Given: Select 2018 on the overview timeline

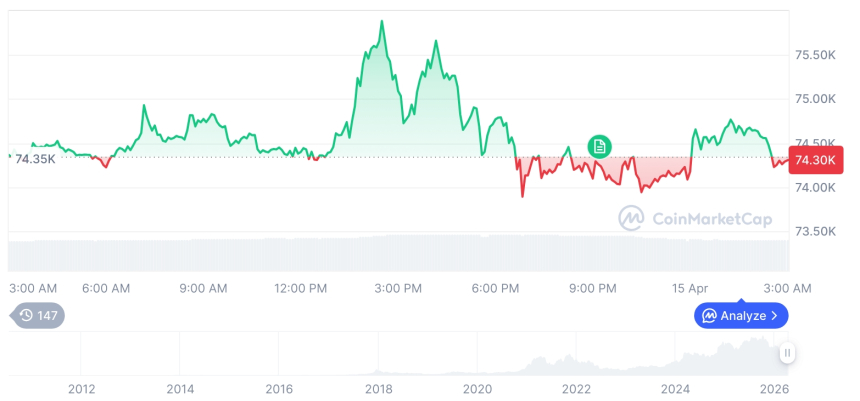Looking at the screenshot, I should click(x=378, y=388).
